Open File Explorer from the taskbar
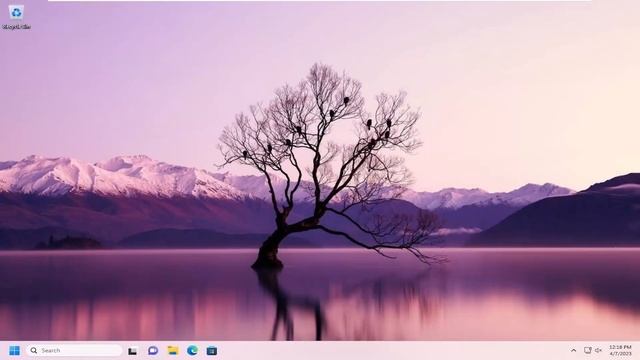 [173, 350]
